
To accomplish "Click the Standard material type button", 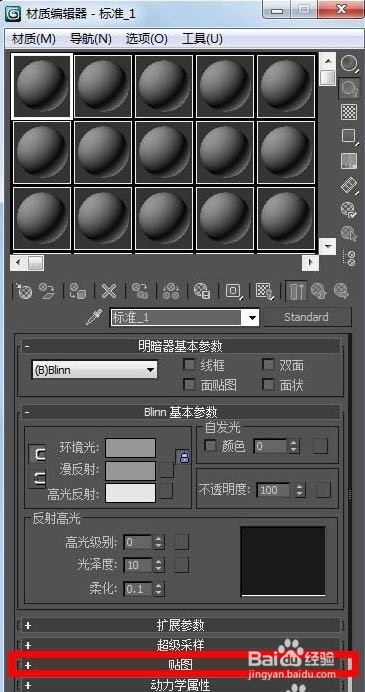I will click(307, 317).
